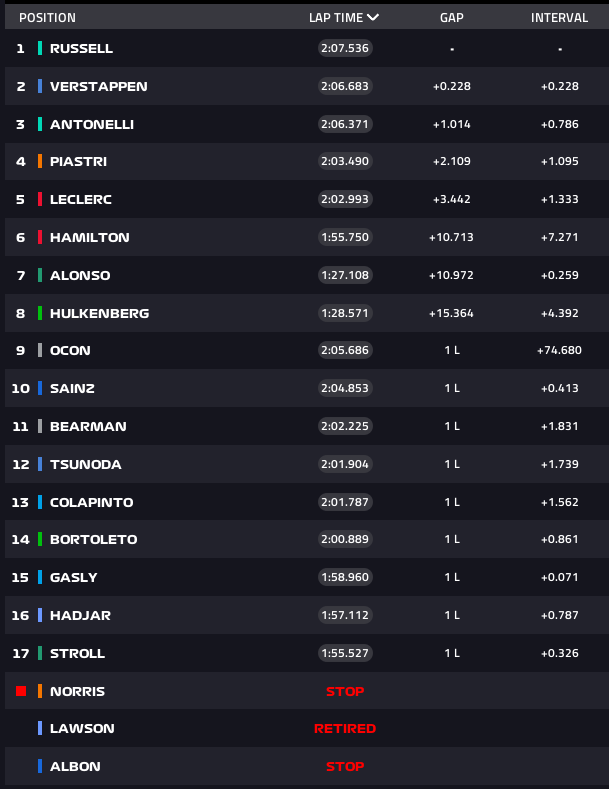Click Stroll's 1:55.527 lap time pill

345,653
